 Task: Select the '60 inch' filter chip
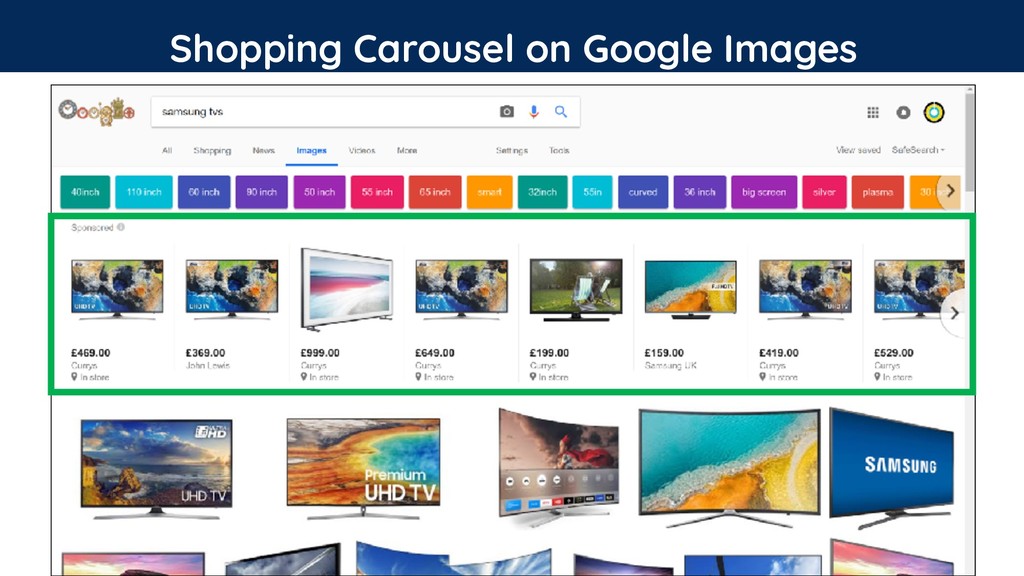tap(204, 192)
